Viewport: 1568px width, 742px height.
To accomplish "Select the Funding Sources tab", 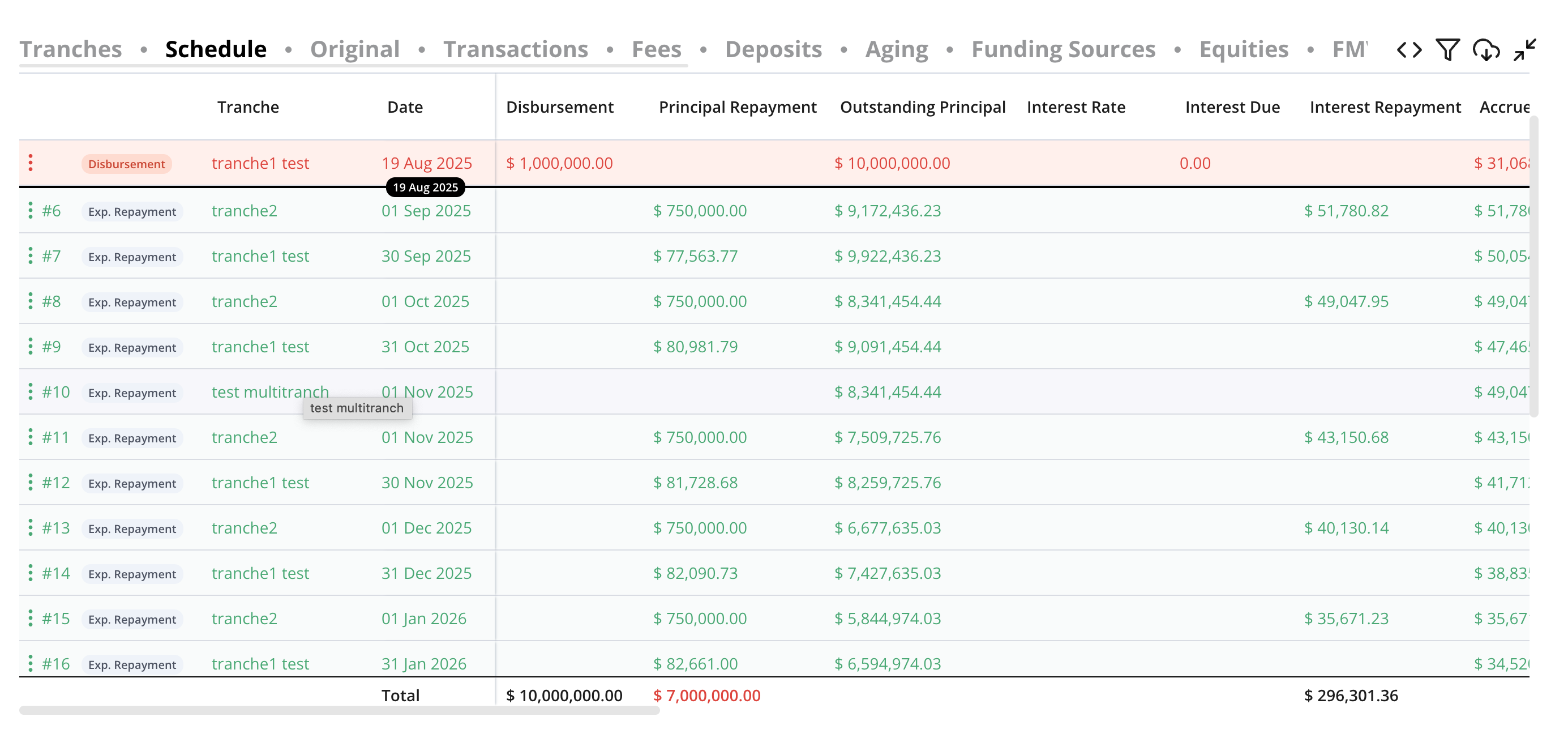I will coord(1064,49).
